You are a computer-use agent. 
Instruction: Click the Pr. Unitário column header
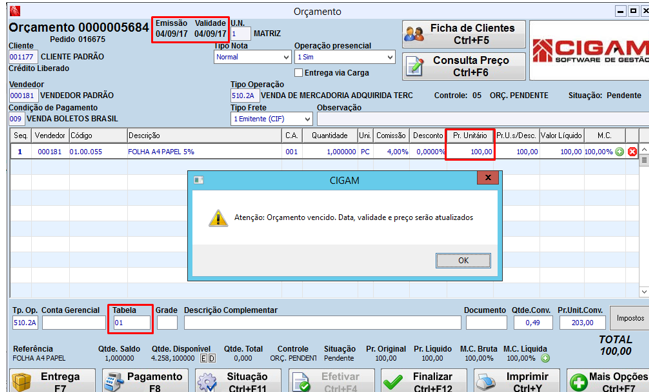(x=470, y=135)
